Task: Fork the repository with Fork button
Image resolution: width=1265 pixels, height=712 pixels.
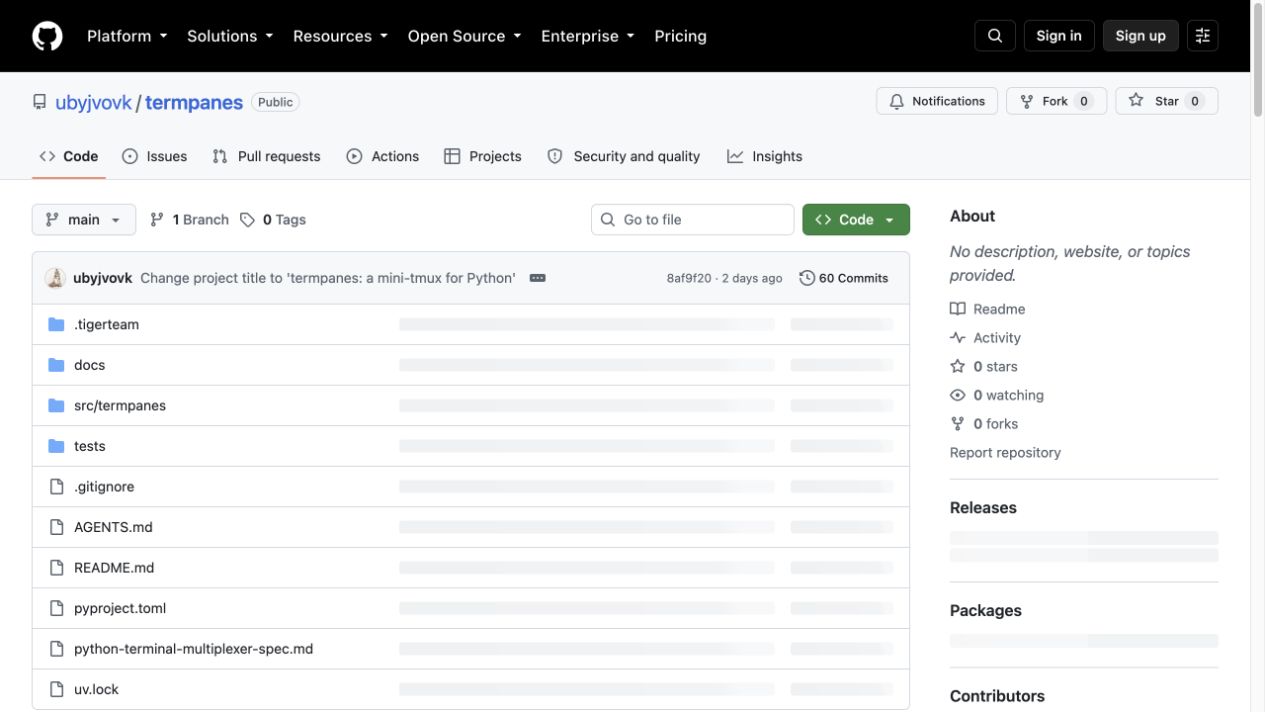Action: (1056, 101)
